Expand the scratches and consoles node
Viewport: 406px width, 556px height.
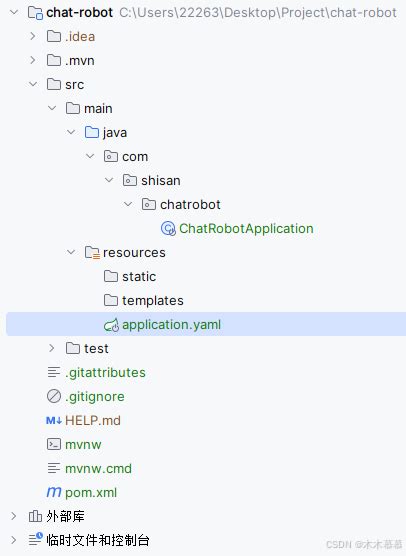13,540
